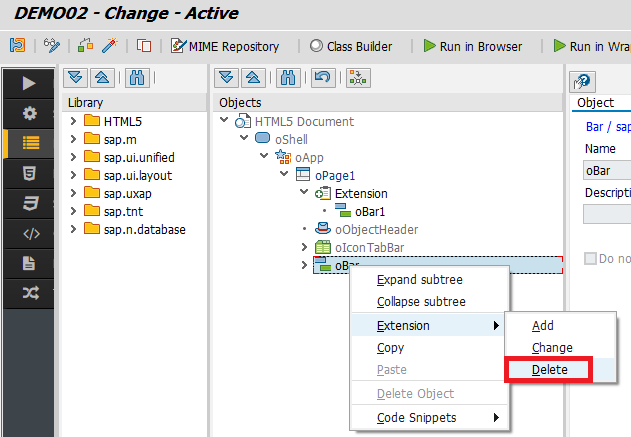Open the MIME Repository
The height and width of the screenshot is (437, 631).
[x=225, y=46]
